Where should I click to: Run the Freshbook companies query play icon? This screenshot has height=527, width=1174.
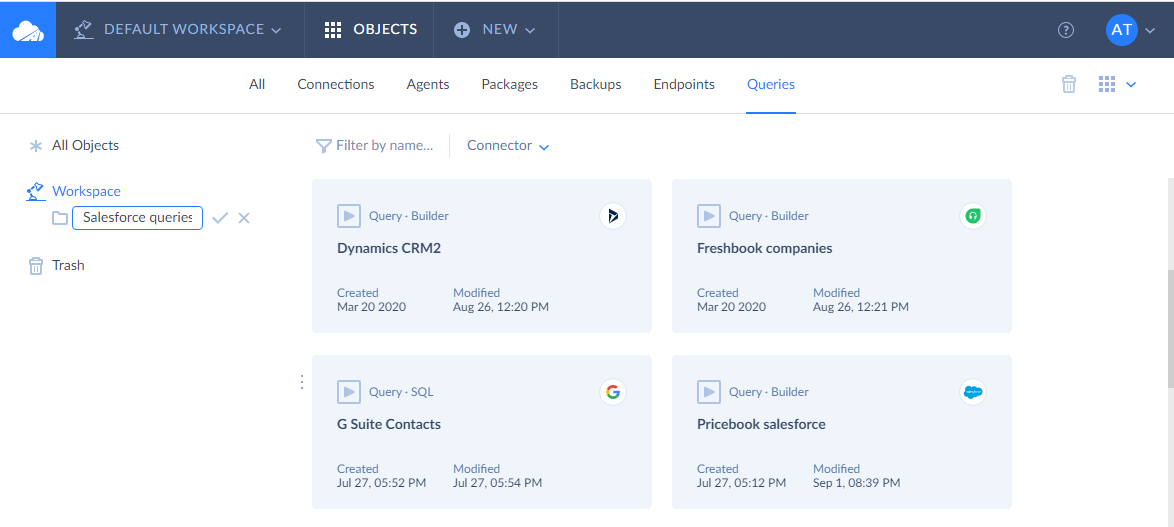(x=708, y=216)
